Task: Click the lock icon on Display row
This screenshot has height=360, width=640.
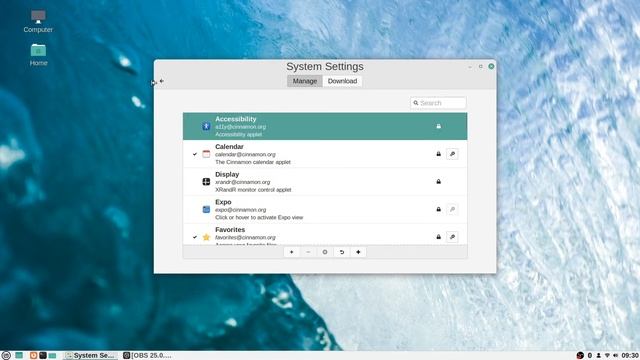Action: tap(438, 182)
